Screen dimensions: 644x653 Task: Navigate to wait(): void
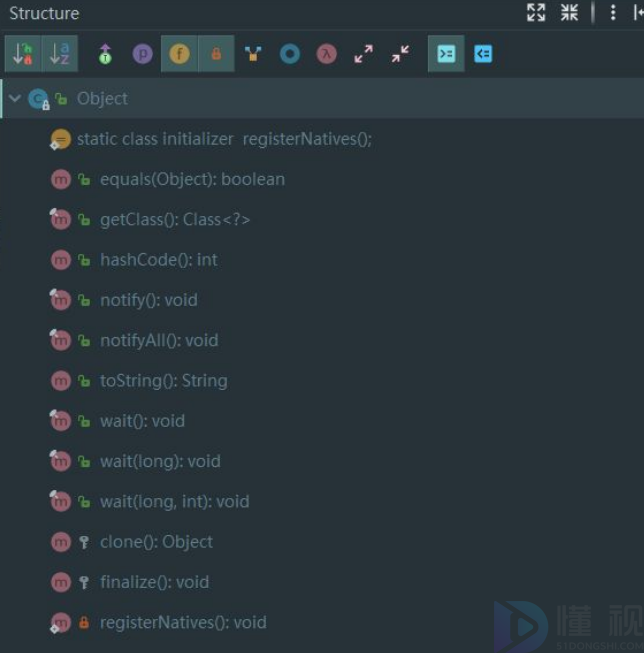pos(142,421)
